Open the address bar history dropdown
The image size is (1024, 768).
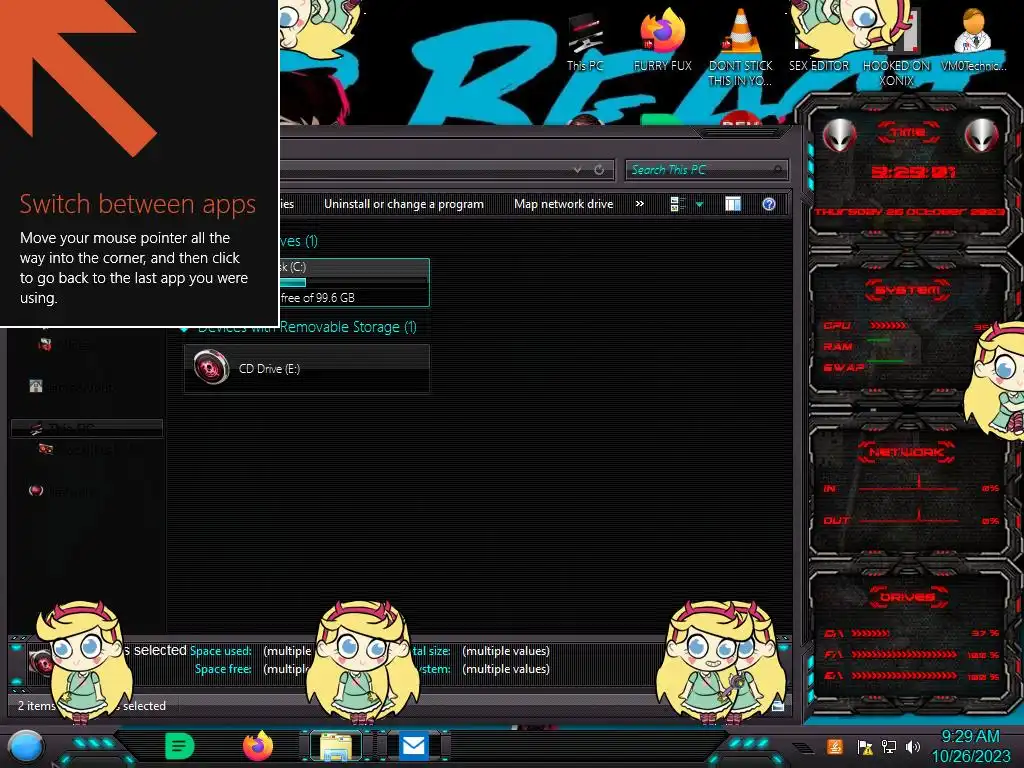[x=577, y=170]
